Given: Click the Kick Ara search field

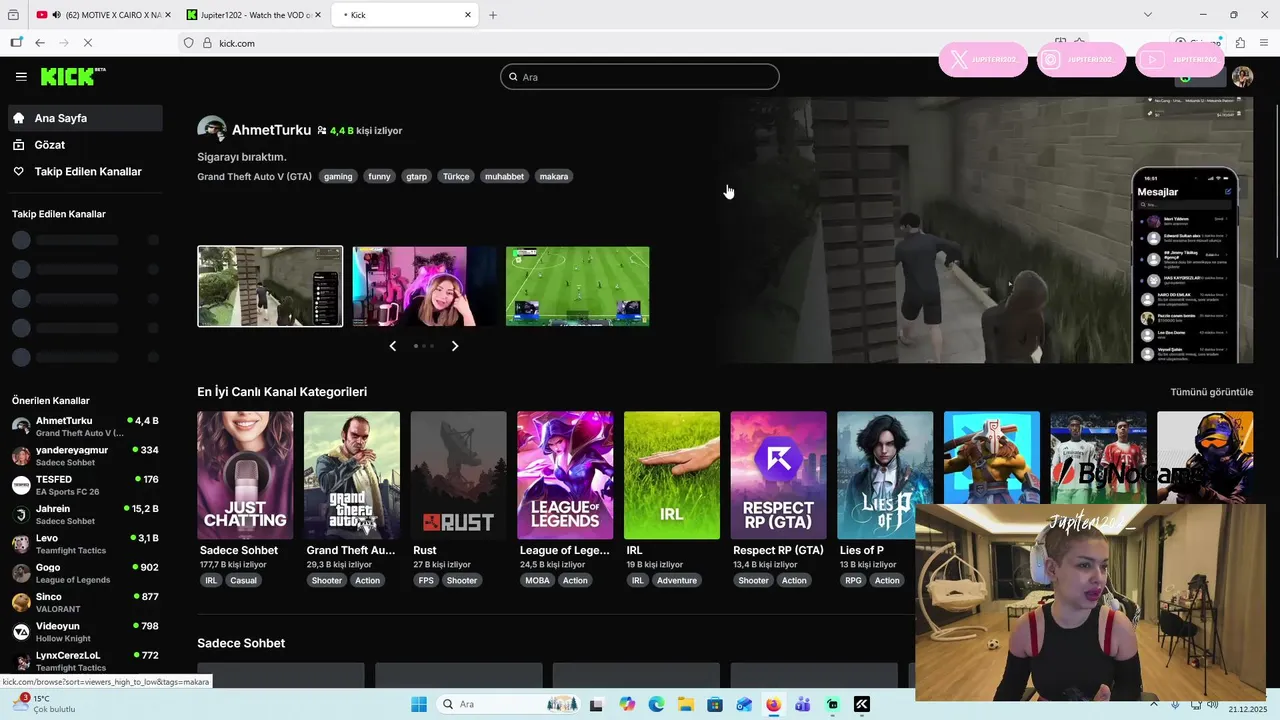Looking at the screenshot, I should [x=640, y=77].
